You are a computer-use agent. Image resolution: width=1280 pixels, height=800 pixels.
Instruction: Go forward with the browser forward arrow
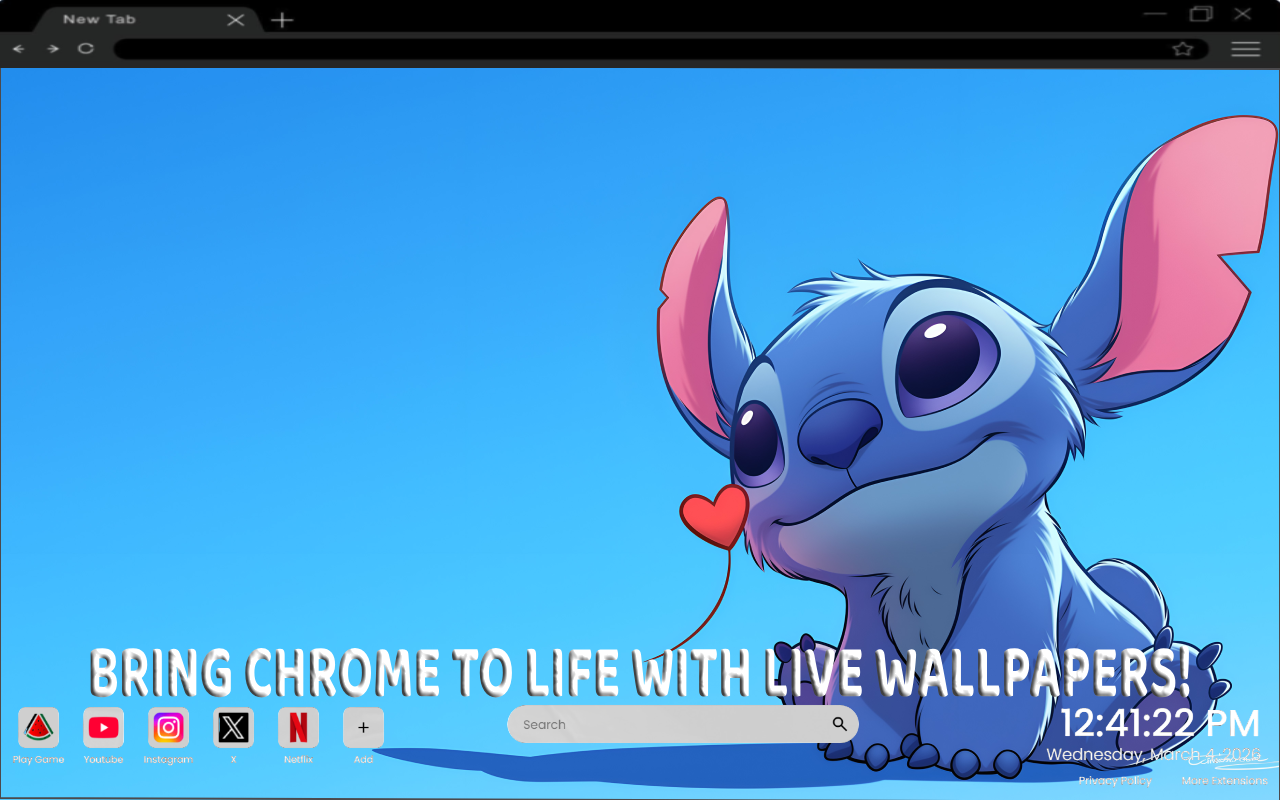coord(52,48)
